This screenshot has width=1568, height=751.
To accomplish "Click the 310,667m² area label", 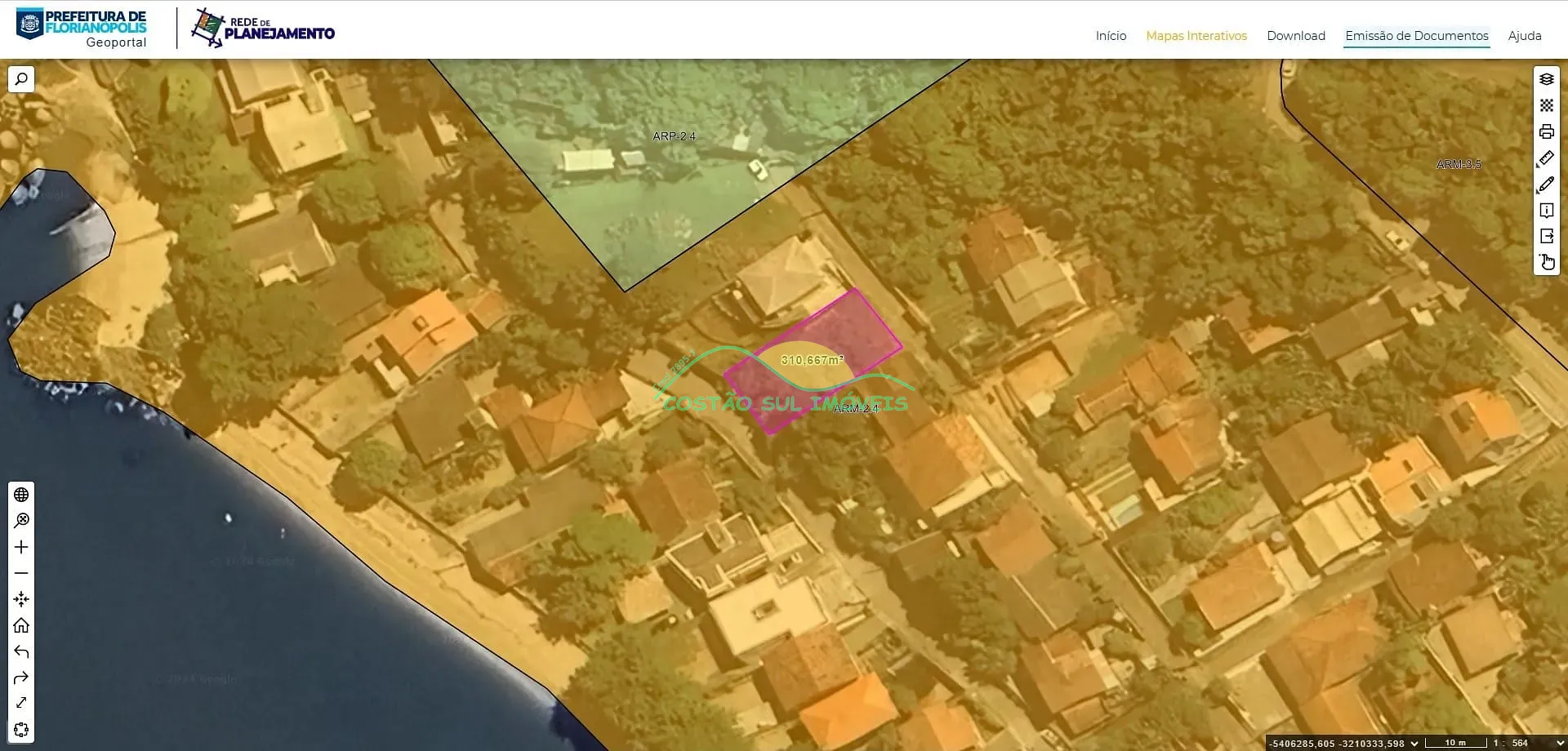I will pyautogui.click(x=812, y=360).
